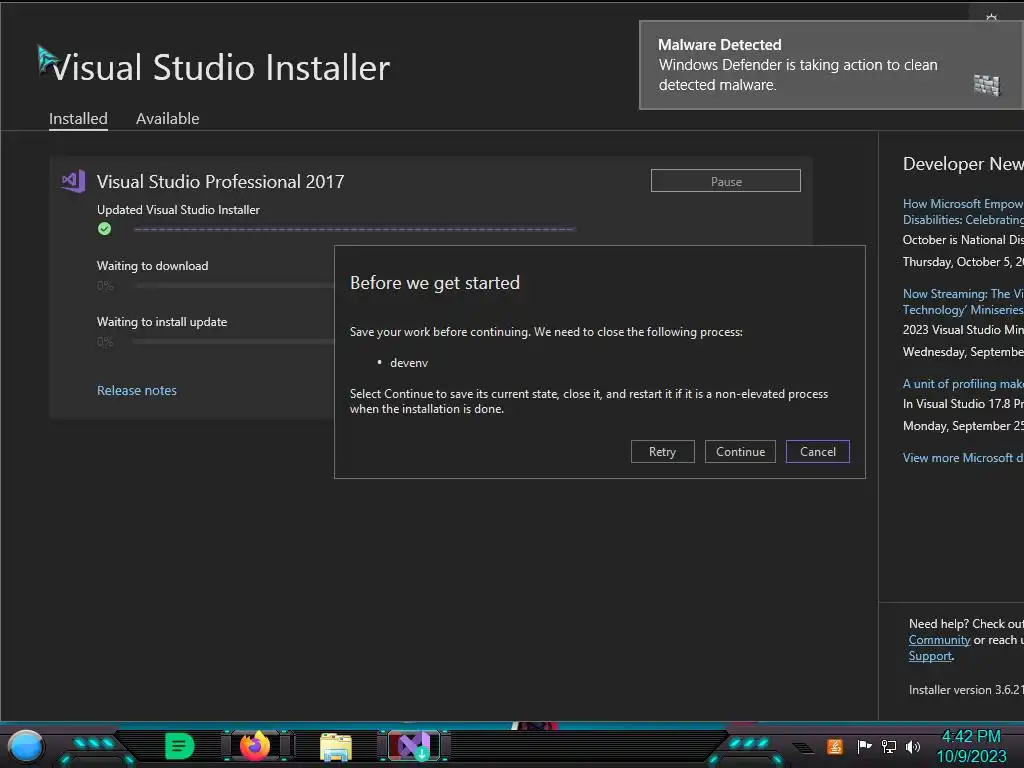This screenshot has width=1024, height=768.
Task: Click the 'Updated Visual Studio Installer' status label
Action: [x=178, y=210]
